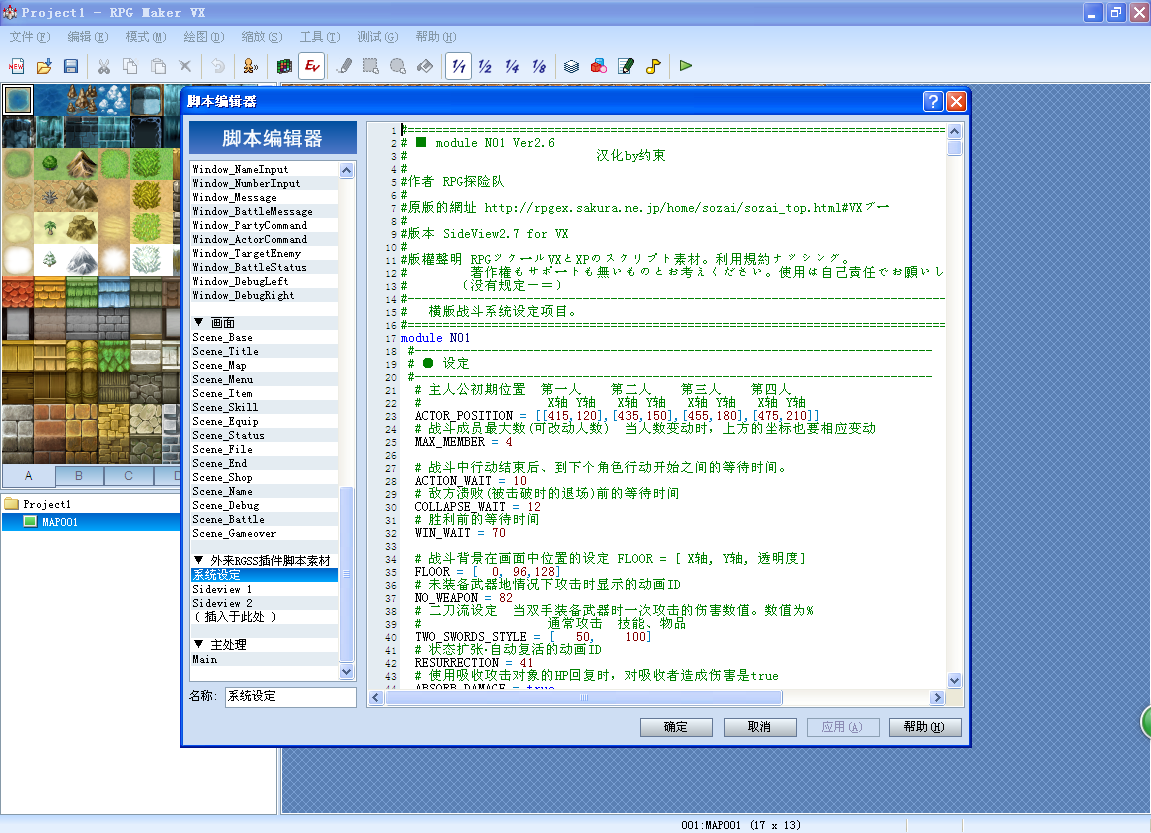Click the Undo arrow icon
This screenshot has width=1151, height=833.
(218, 66)
